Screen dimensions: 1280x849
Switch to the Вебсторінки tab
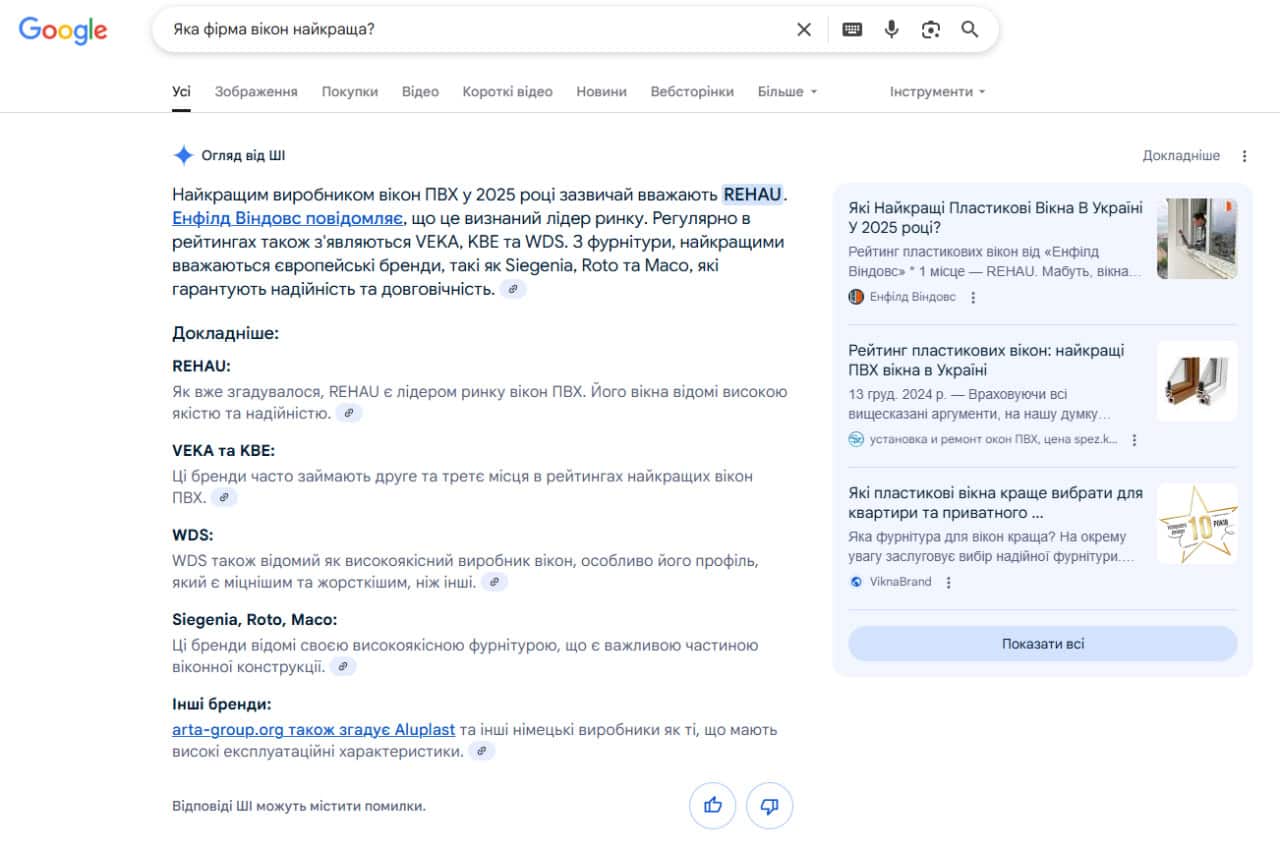tap(692, 91)
